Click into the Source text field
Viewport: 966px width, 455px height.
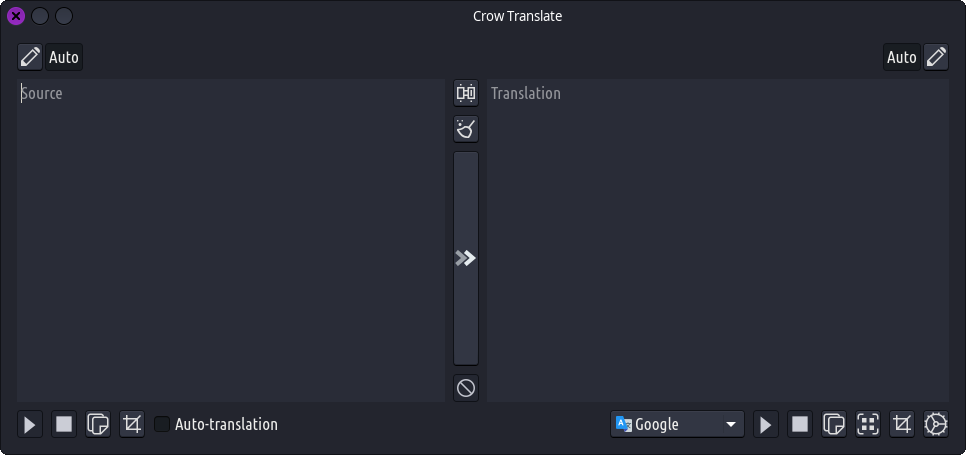(230, 240)
